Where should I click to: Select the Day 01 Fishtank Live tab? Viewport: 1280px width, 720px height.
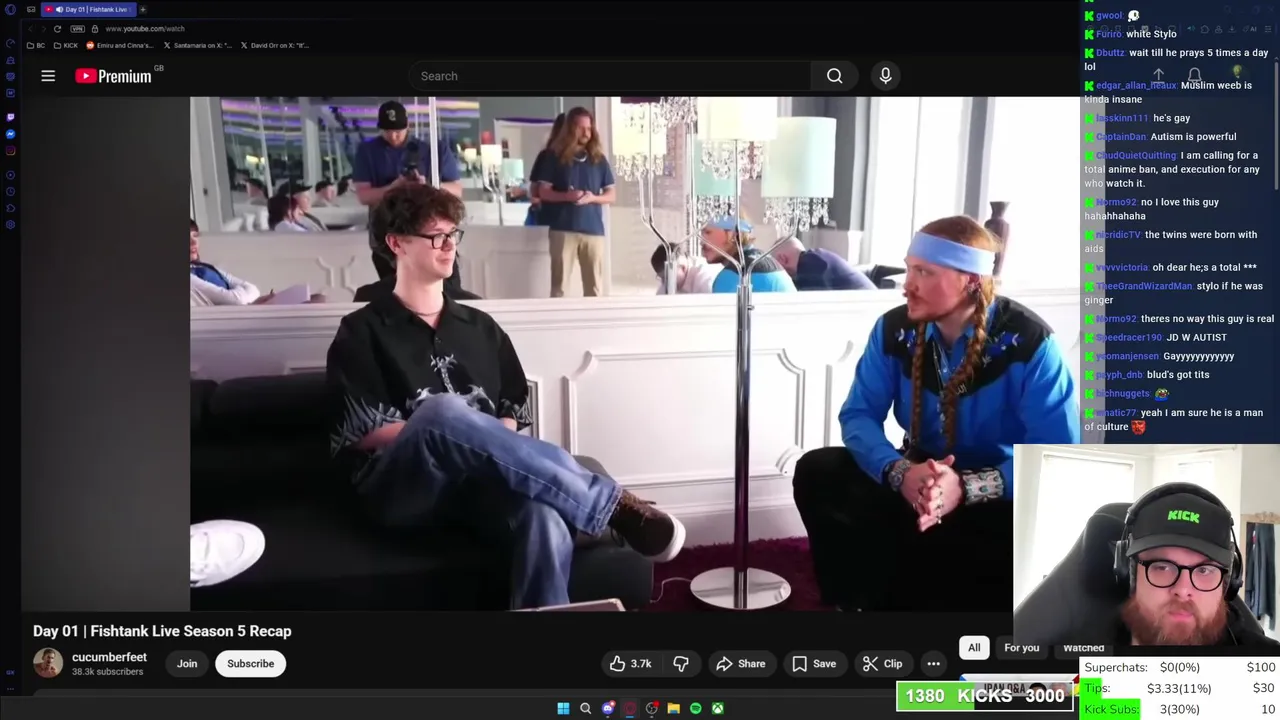coord(88,9)
